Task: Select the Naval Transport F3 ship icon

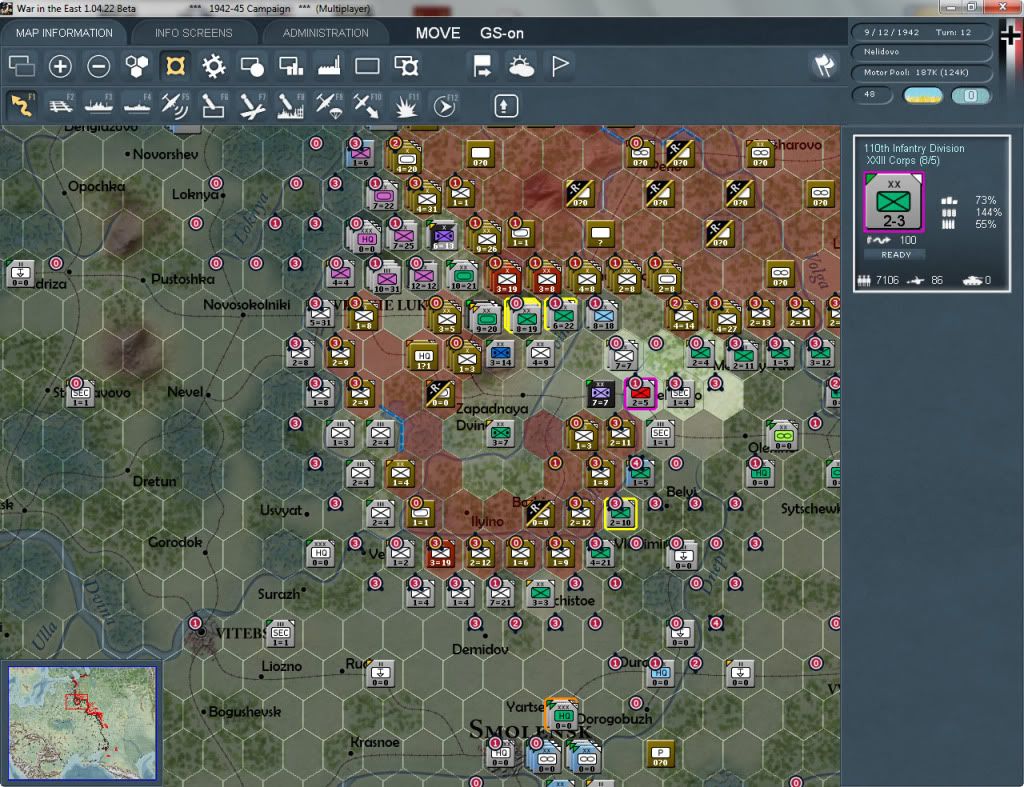Action: (x=99, y=104)
